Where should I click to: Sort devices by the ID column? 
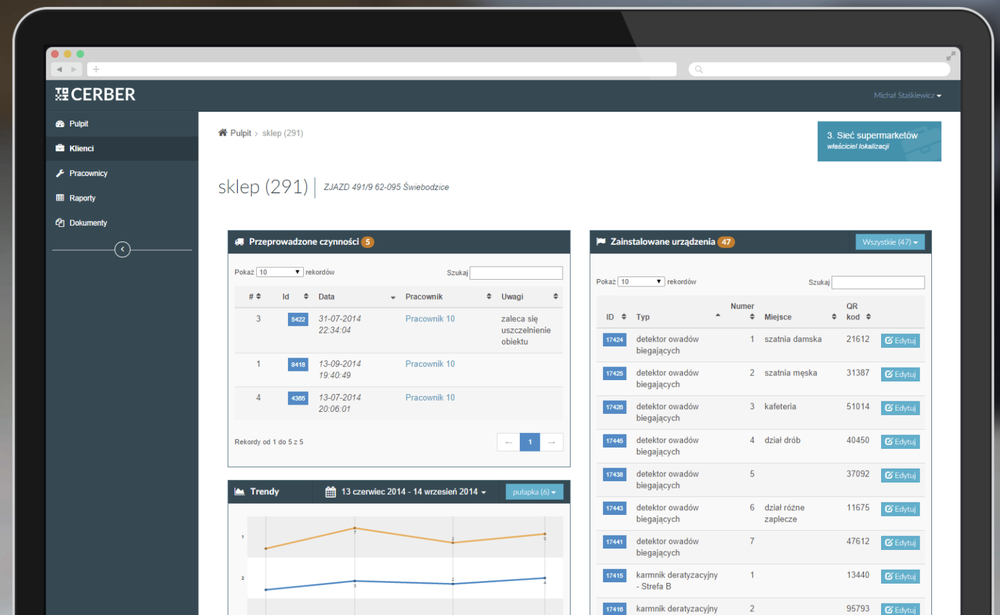coord(615,317)
